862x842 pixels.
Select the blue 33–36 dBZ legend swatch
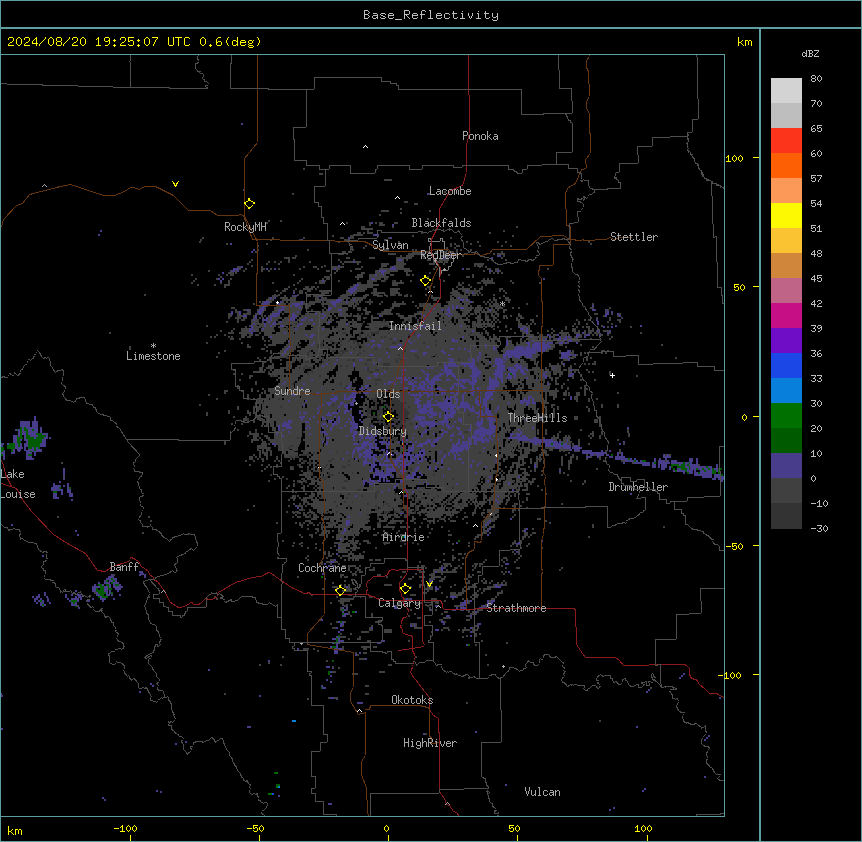click(786, 365)
